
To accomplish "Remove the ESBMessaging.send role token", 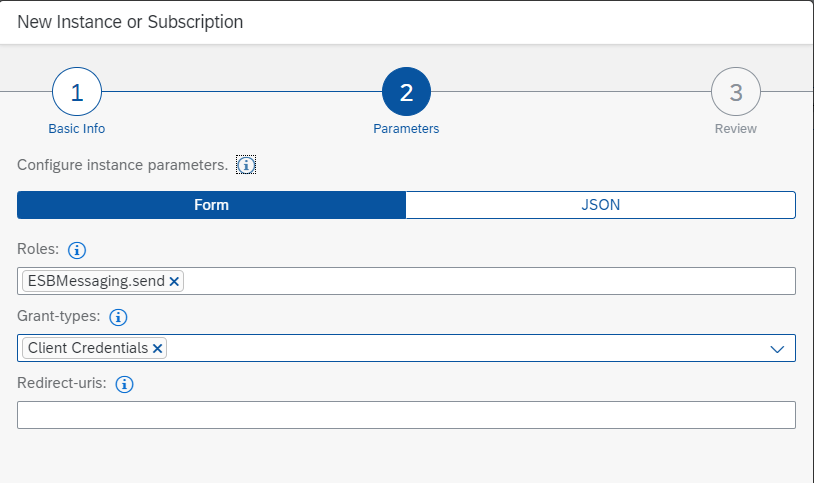I will pyautogui.click(x=175, y=282).
